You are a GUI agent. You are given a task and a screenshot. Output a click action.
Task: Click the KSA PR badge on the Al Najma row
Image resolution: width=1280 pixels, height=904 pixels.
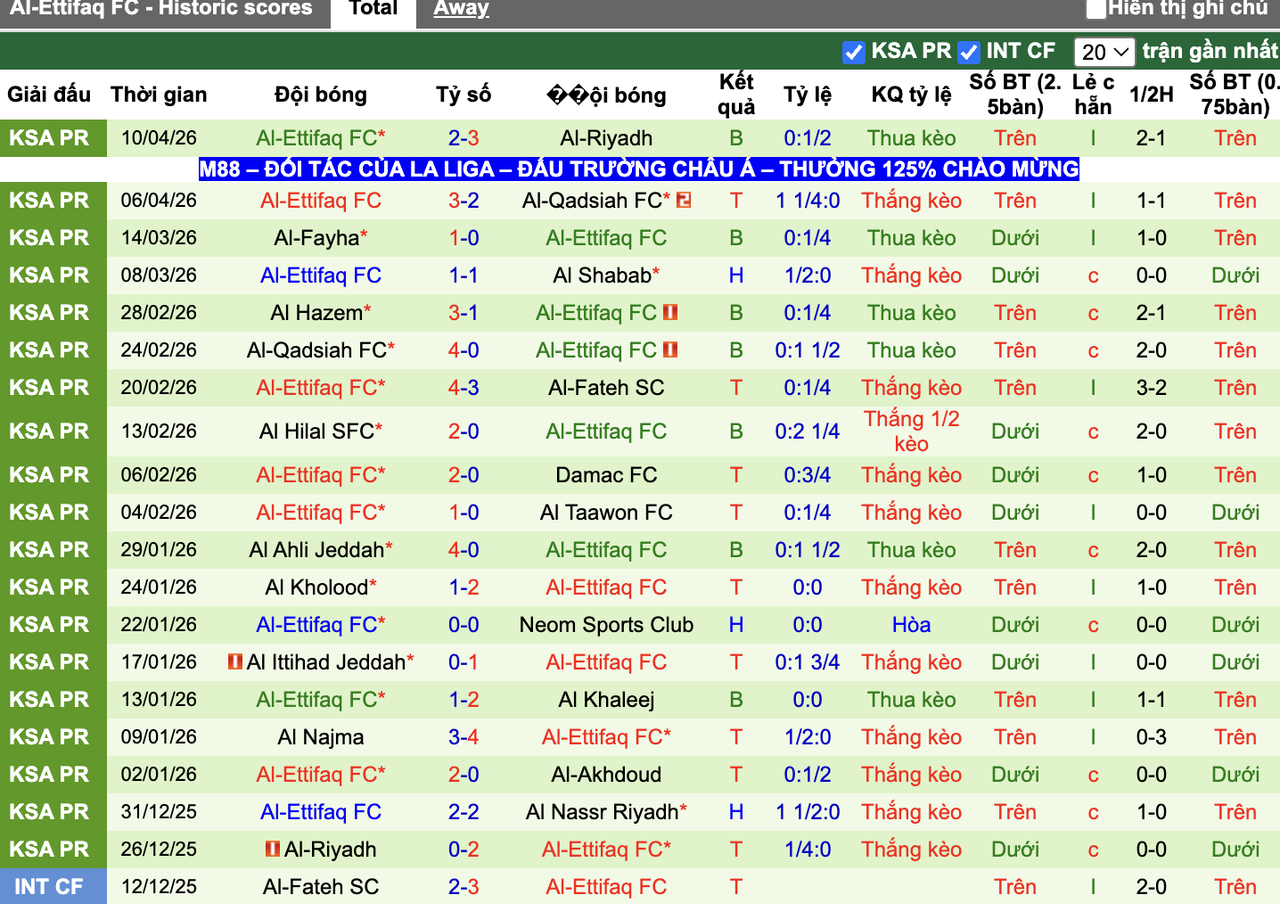[x=53, y=737]
